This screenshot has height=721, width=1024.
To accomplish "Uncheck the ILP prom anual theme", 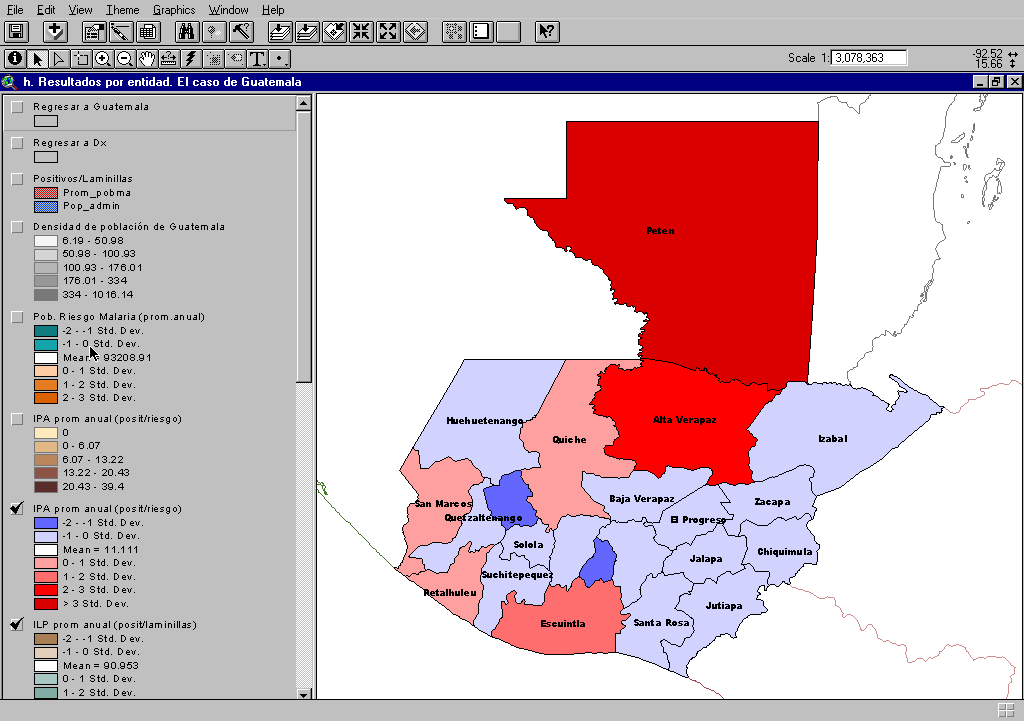I will pos(17,624).
